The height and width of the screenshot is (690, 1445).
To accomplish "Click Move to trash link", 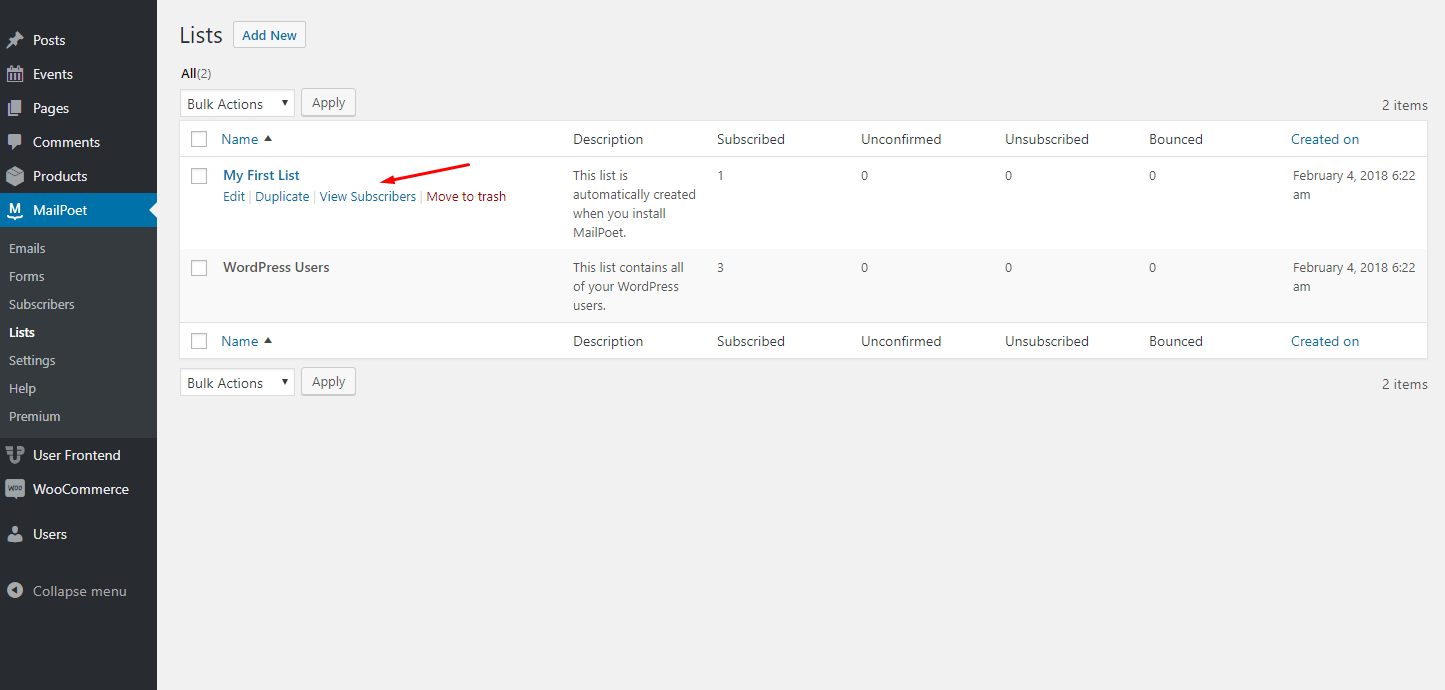I will pyautogui.click(x=466, y=196).
